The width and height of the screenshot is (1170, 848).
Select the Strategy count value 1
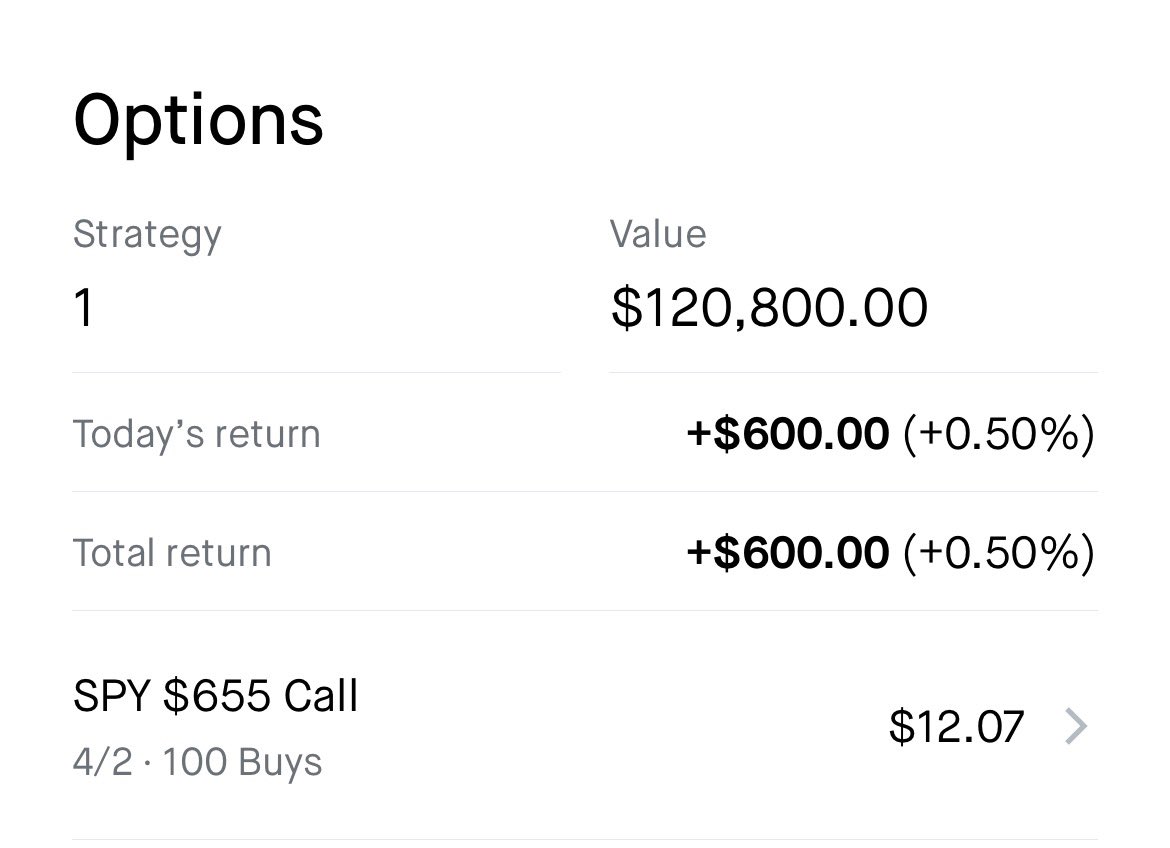(x=84, y=308)
